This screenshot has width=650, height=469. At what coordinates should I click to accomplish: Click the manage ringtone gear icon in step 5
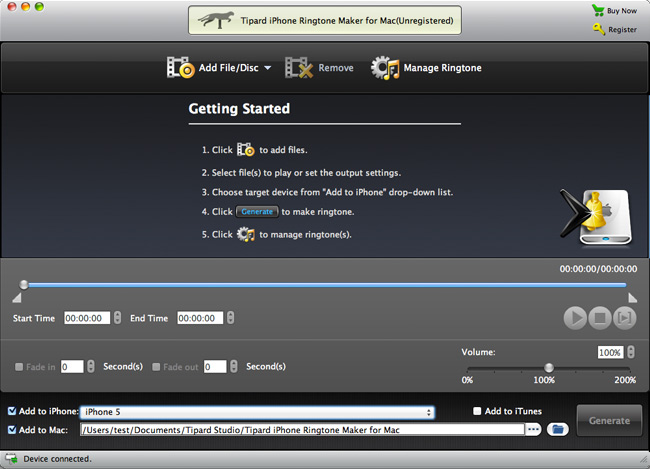(x=246, y=234)
